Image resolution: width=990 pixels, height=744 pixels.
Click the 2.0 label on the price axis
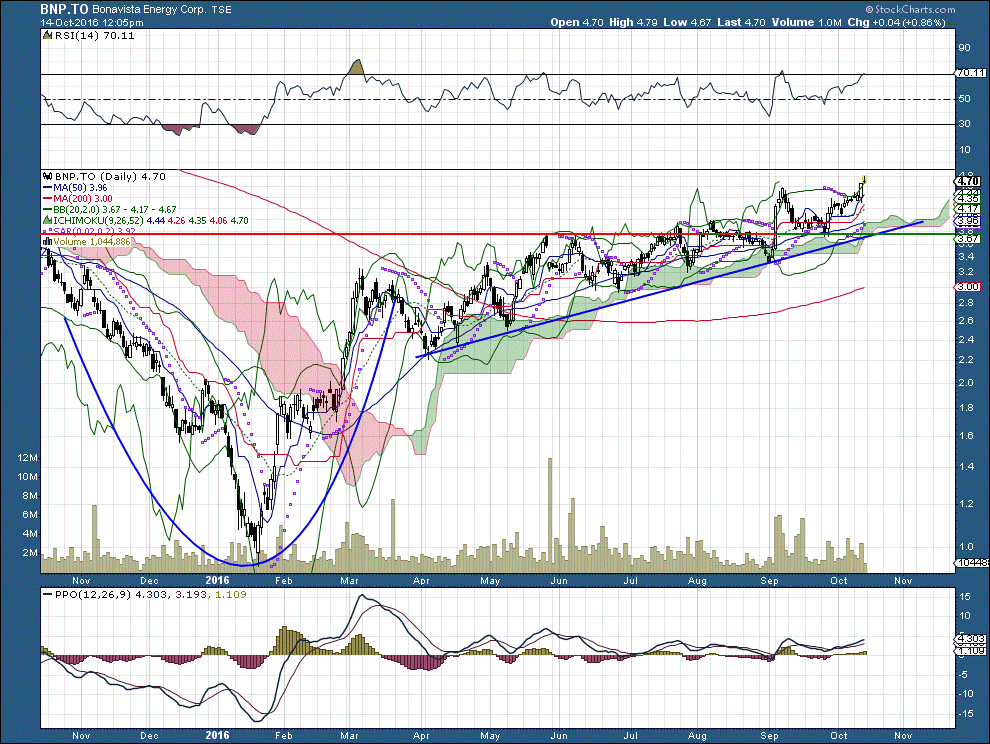[966, 383]
